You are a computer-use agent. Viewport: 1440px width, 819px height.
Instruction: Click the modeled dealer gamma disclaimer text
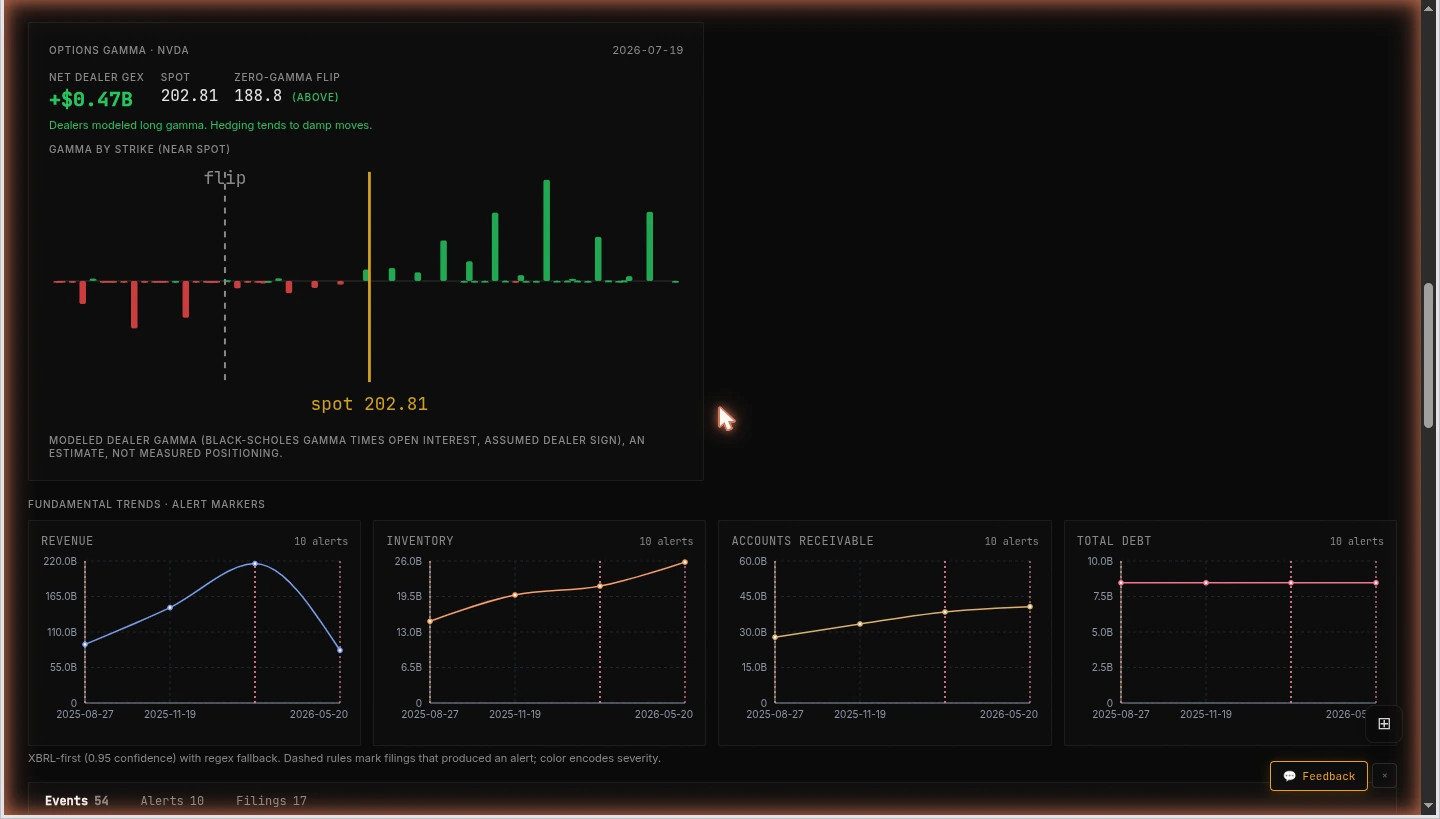pos(347,446)
